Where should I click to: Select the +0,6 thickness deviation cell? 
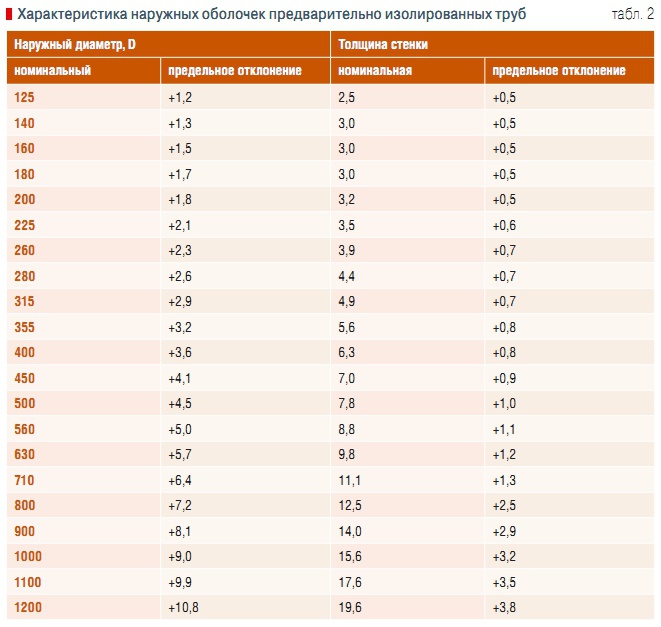click(x=505, y=225)
